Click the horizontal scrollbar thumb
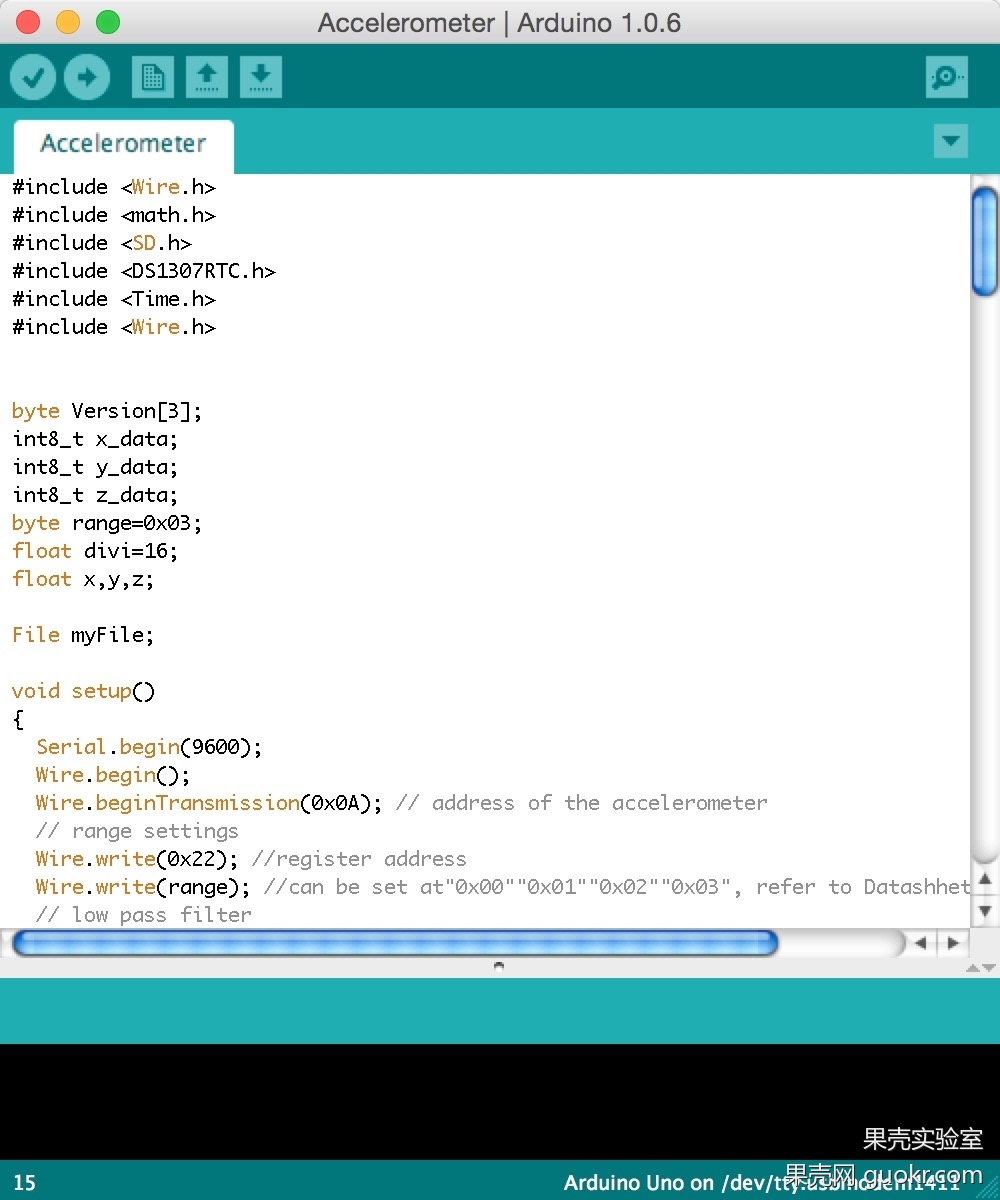The width and height of the screenshot is (1000, 1200). pos(395,943)
